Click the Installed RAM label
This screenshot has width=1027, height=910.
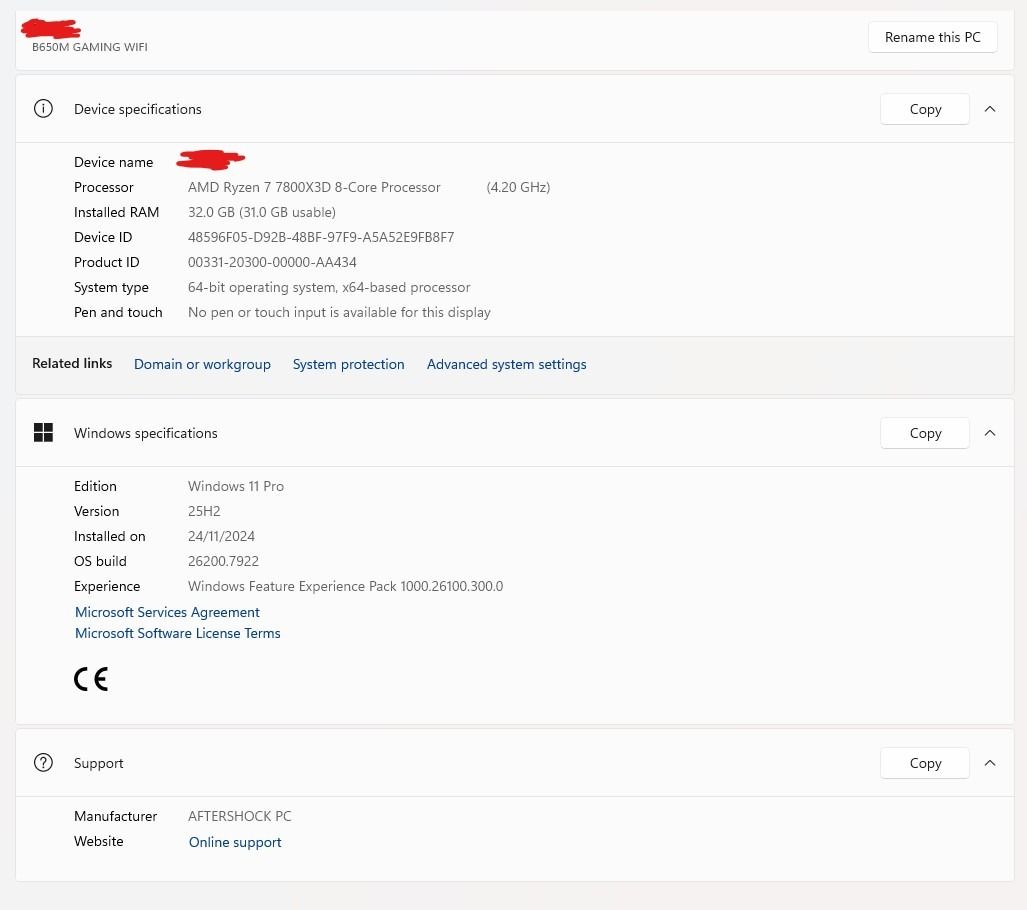(117, 212)
